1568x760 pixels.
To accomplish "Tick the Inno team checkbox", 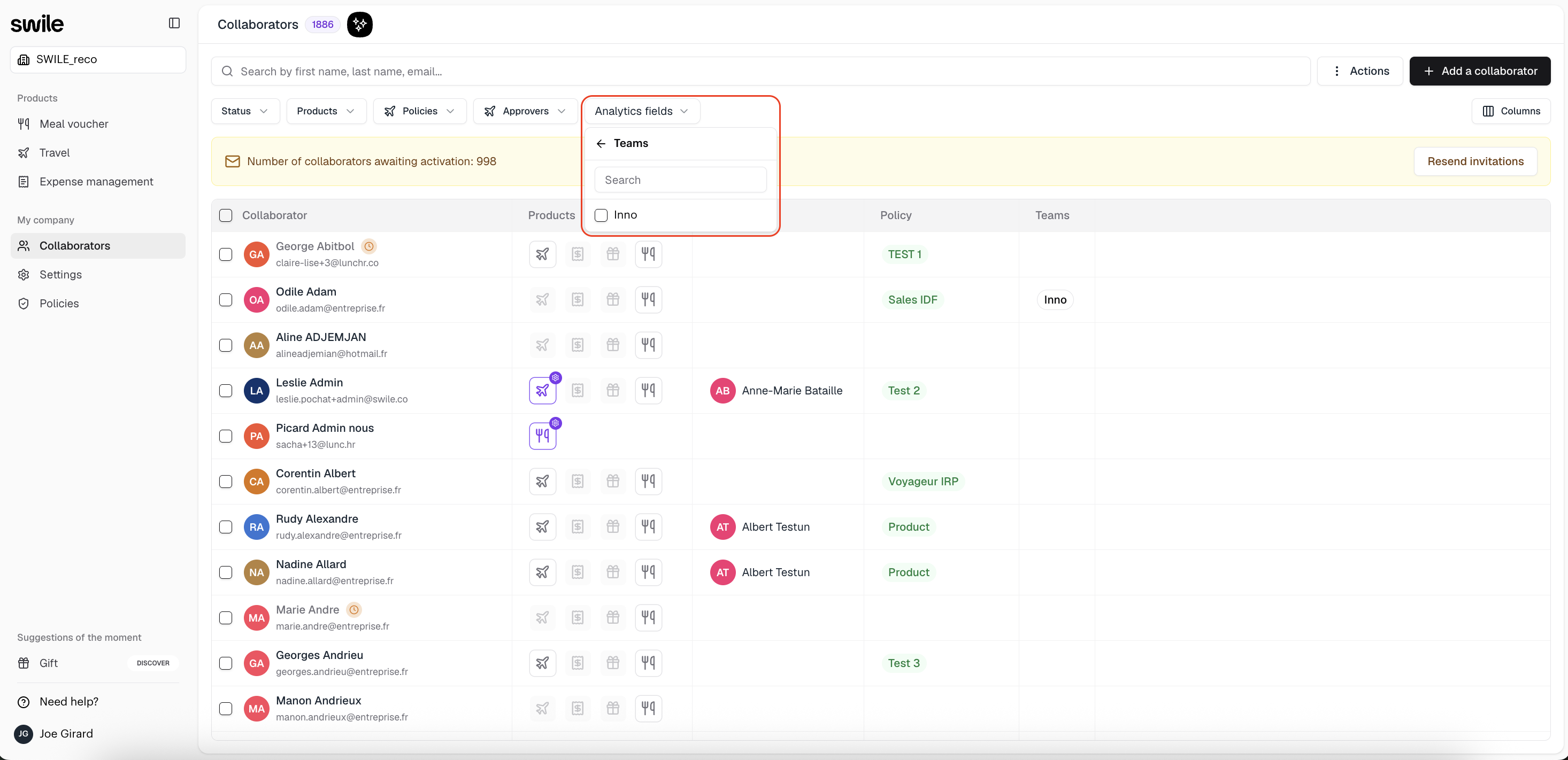I will coord(601,215).
